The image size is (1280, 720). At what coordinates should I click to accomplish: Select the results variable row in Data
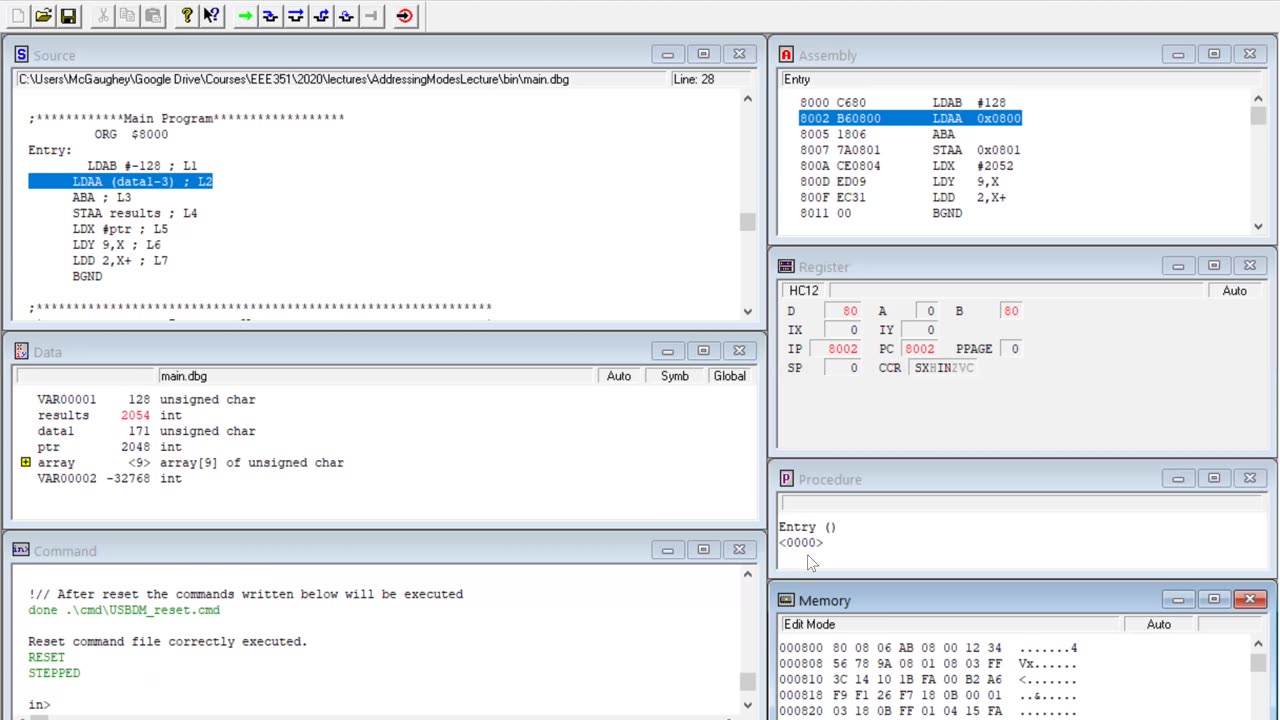click(110, 415)
